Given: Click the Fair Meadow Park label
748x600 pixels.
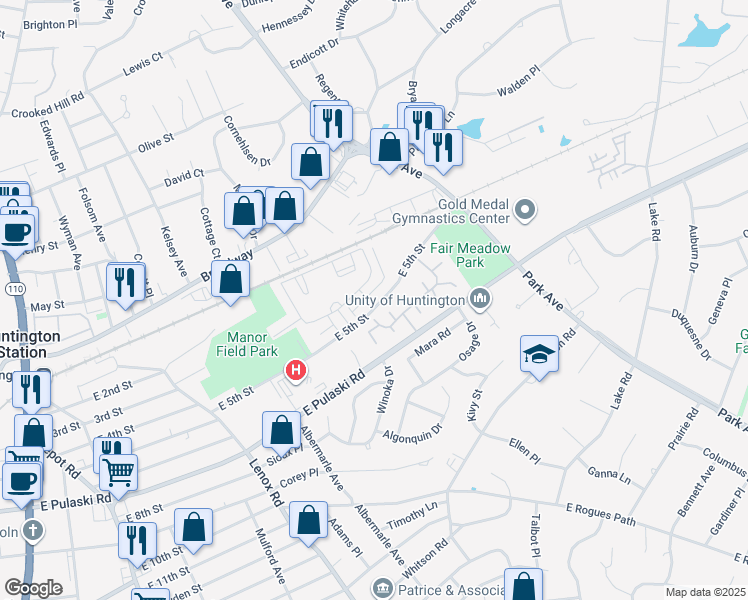Looking at the screenshot, I should point(470,255).
